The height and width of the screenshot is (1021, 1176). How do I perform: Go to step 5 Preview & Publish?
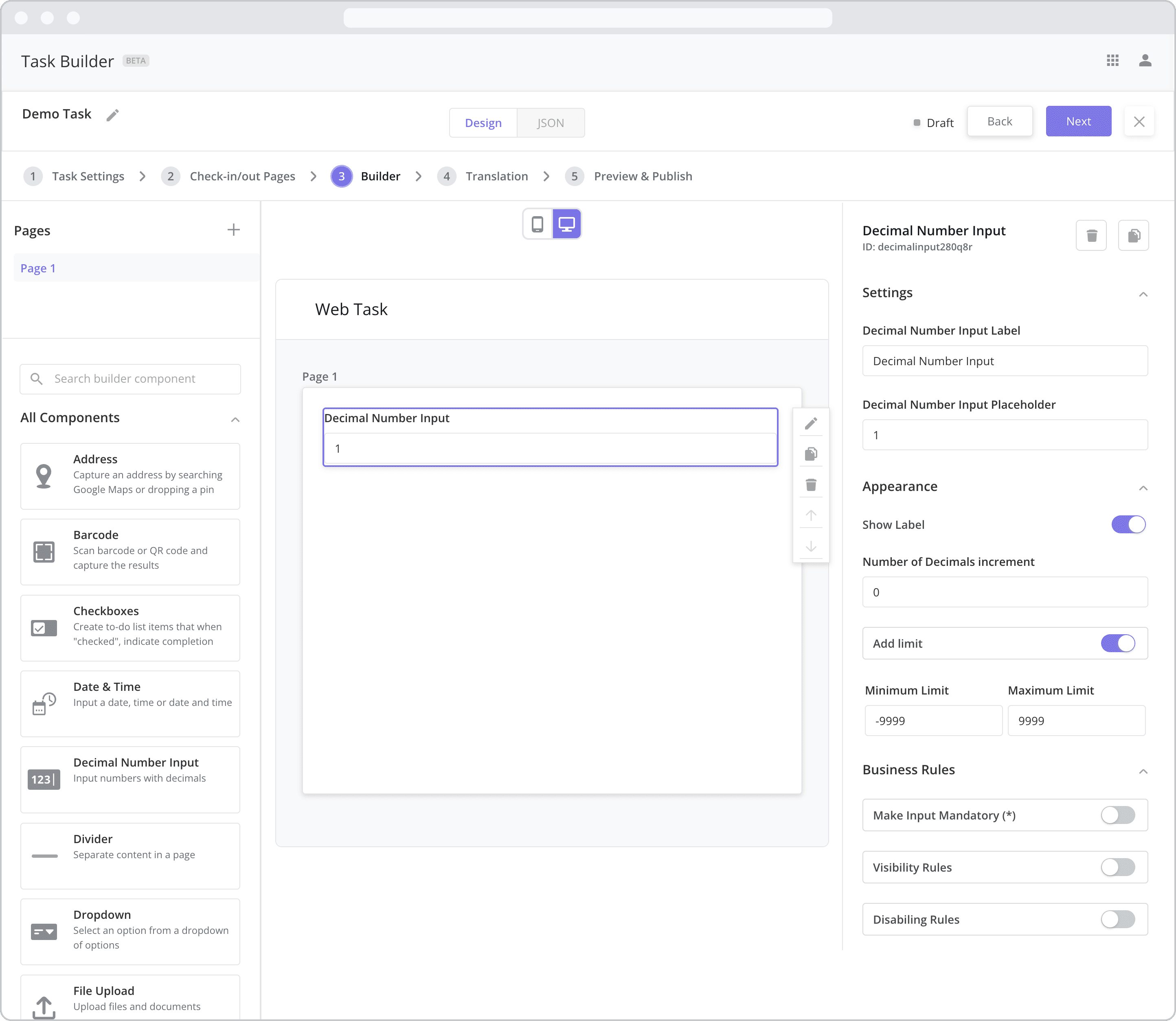[628, 176]
